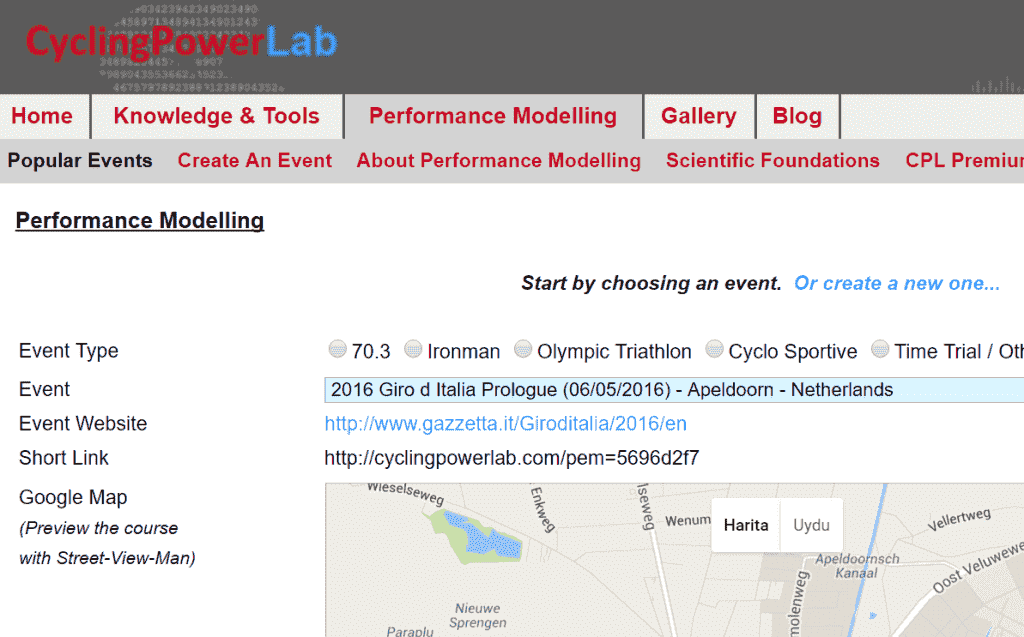Click the CyclingPowerLab logo
1024x637 pixels.
(x=181, y=42)
